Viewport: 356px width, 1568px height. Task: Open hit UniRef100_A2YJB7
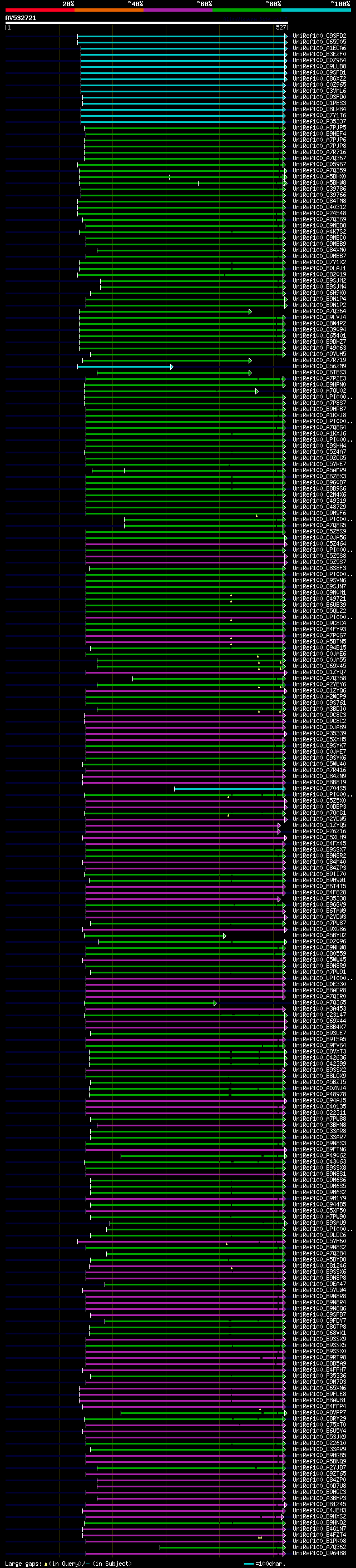[319, 1467]
